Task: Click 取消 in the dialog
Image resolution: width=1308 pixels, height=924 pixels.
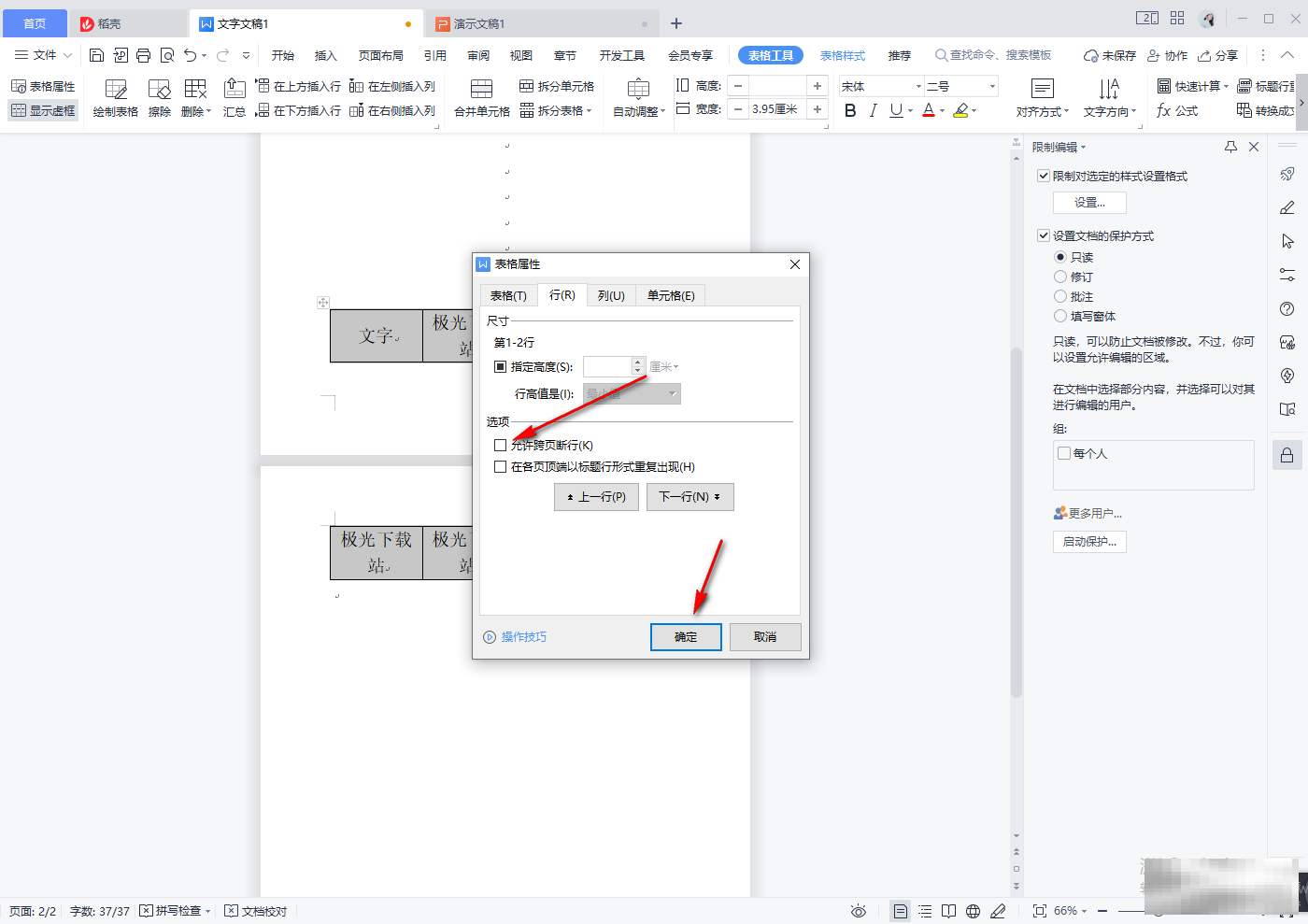Action: click(x=765, y=637)
